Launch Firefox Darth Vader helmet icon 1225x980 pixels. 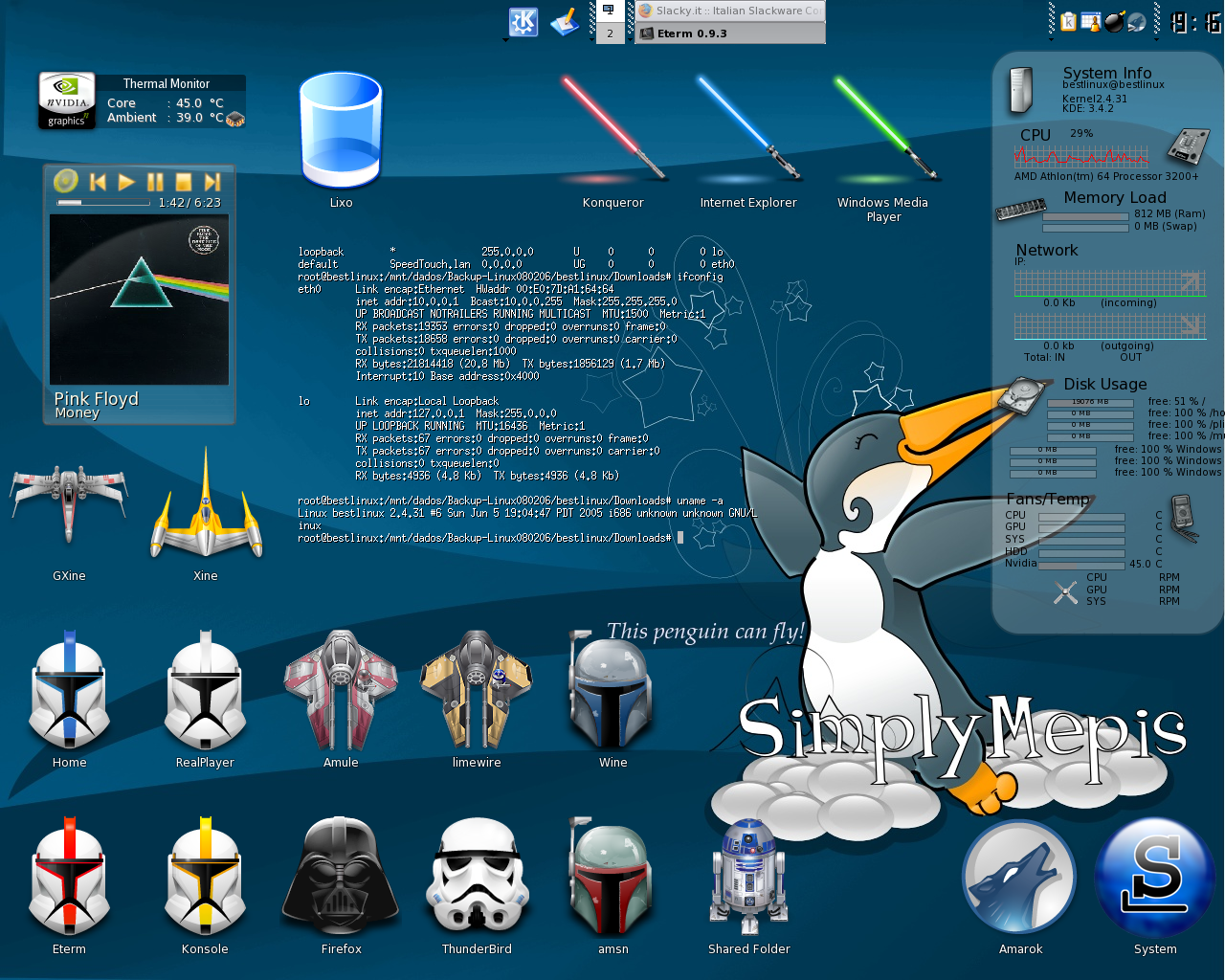pyautogui.click(x=341, y=876)
